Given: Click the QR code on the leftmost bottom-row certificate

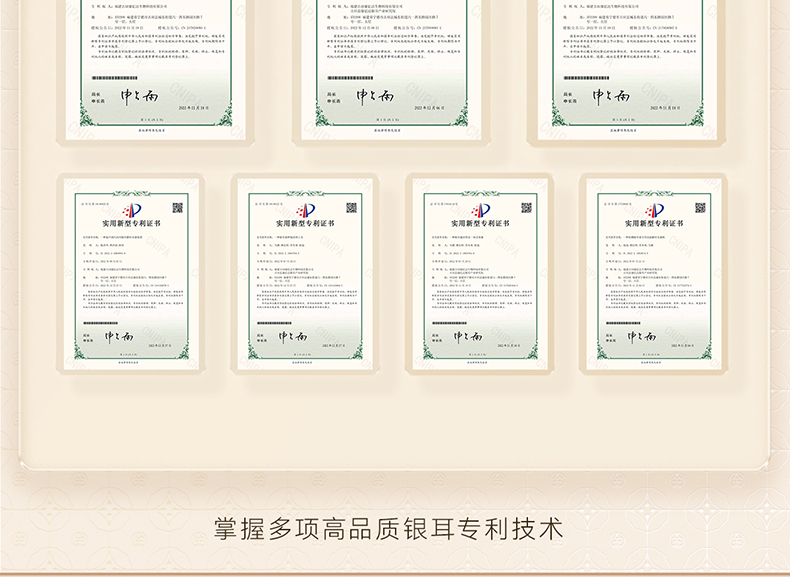Looking at the screenshot, I should tap(178, 208).
